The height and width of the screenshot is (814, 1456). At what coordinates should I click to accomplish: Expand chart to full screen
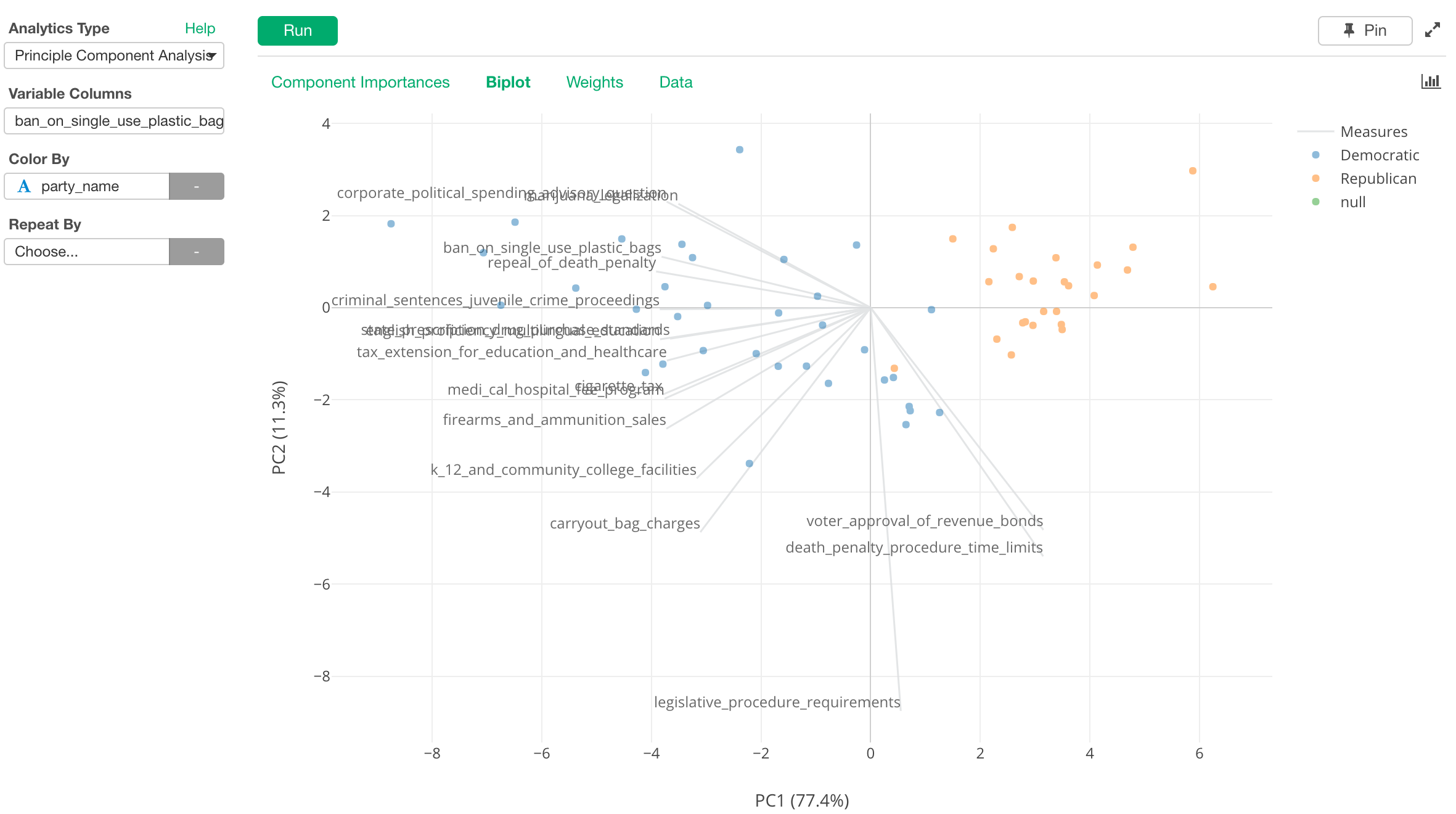1433,30
